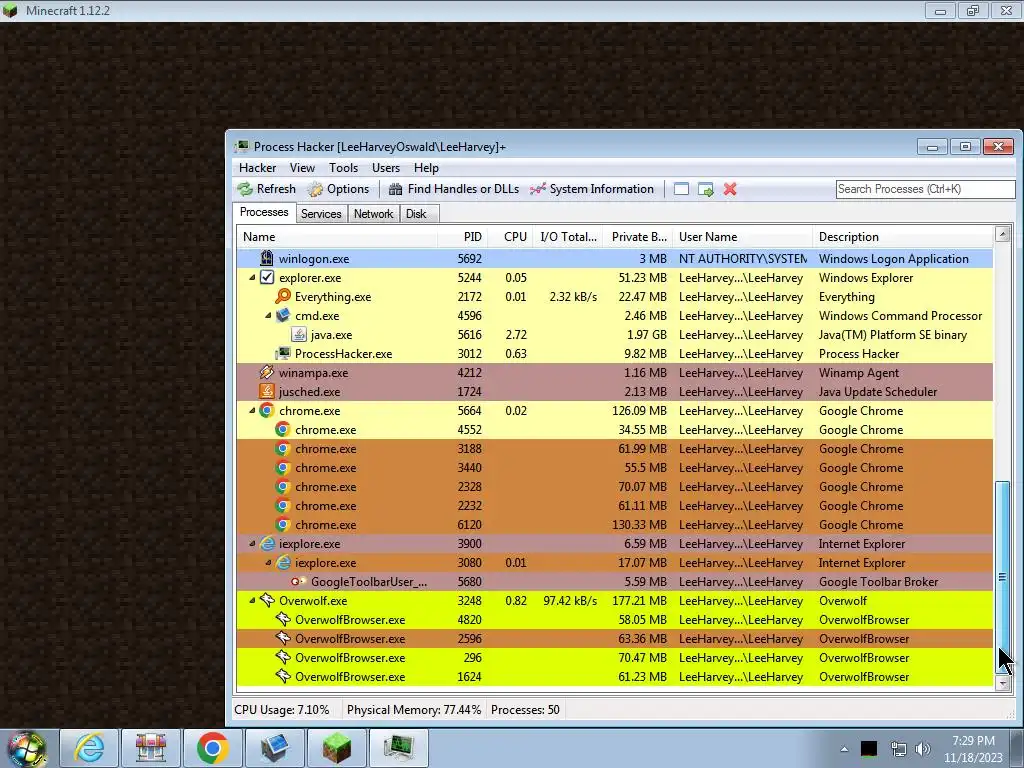1024x768 pixels.
Task: Open Google Chrome from the taskbar
Action: point(212,748)
